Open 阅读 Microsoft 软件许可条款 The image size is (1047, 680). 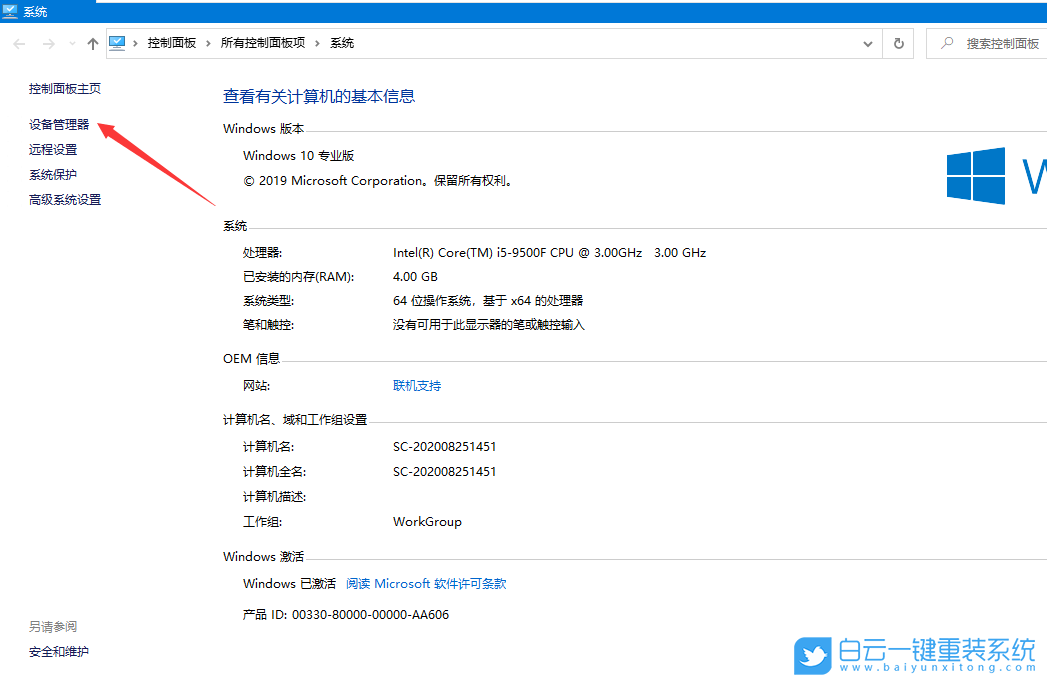point(426,583)
